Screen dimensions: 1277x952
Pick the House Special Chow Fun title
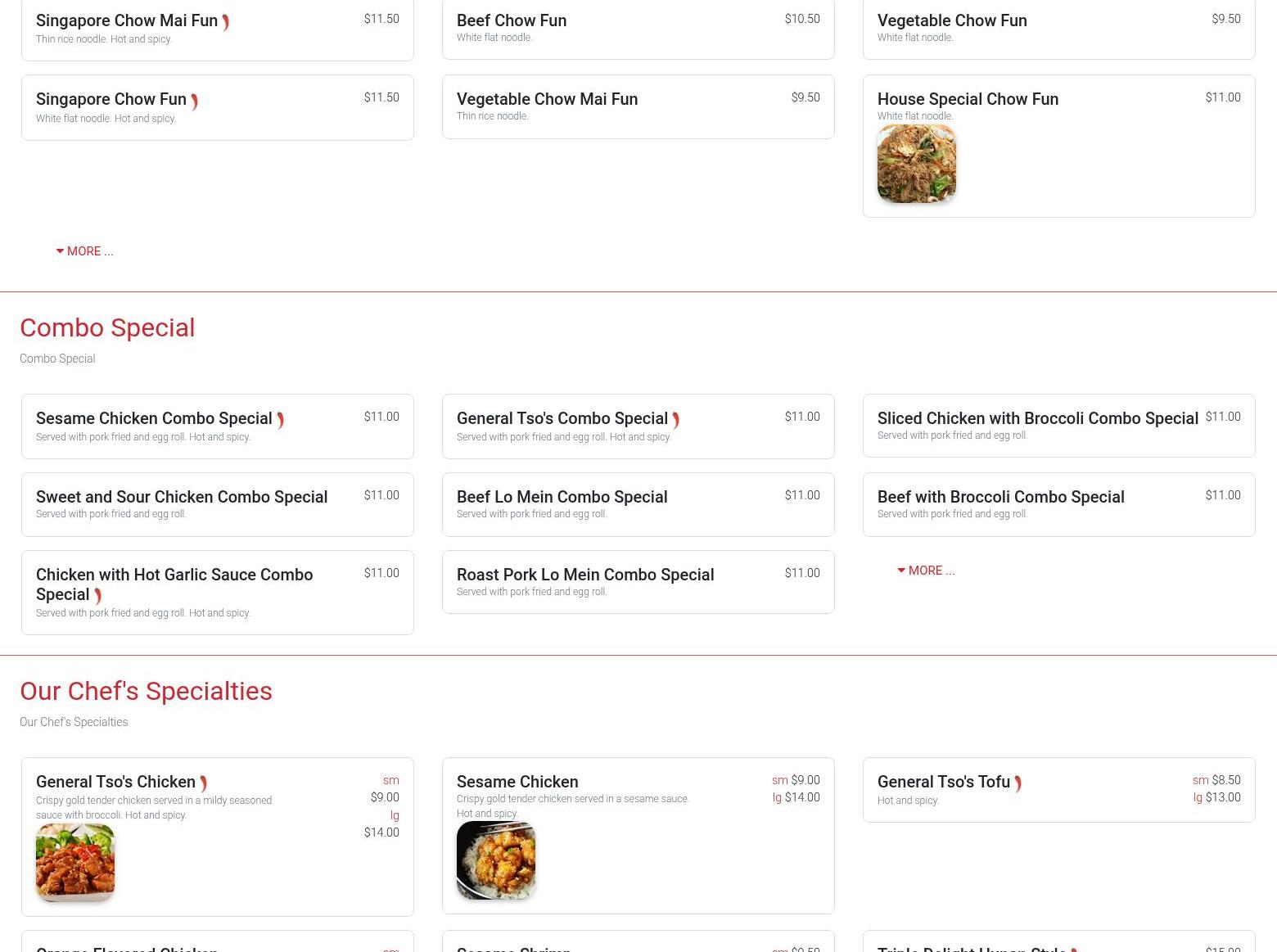click(968, 99)
